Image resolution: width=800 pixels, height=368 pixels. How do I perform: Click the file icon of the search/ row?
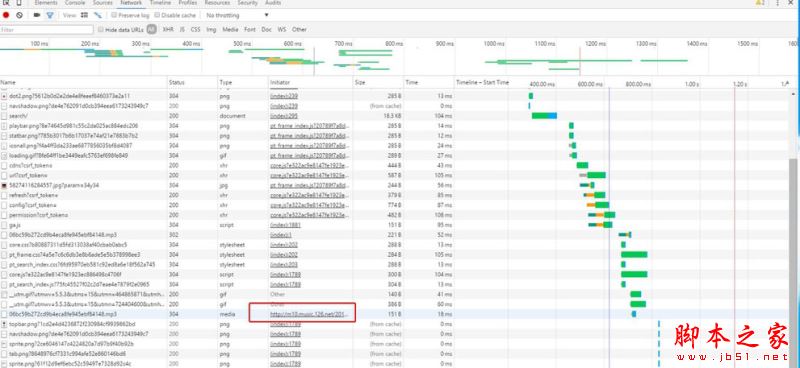[x=4, y=116]
